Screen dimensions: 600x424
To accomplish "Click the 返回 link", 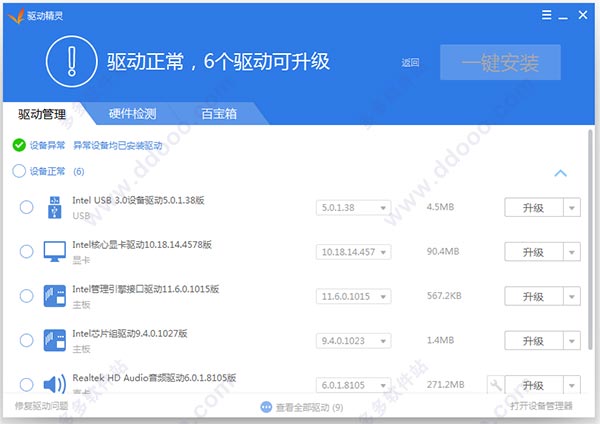I will pos(410,62).
